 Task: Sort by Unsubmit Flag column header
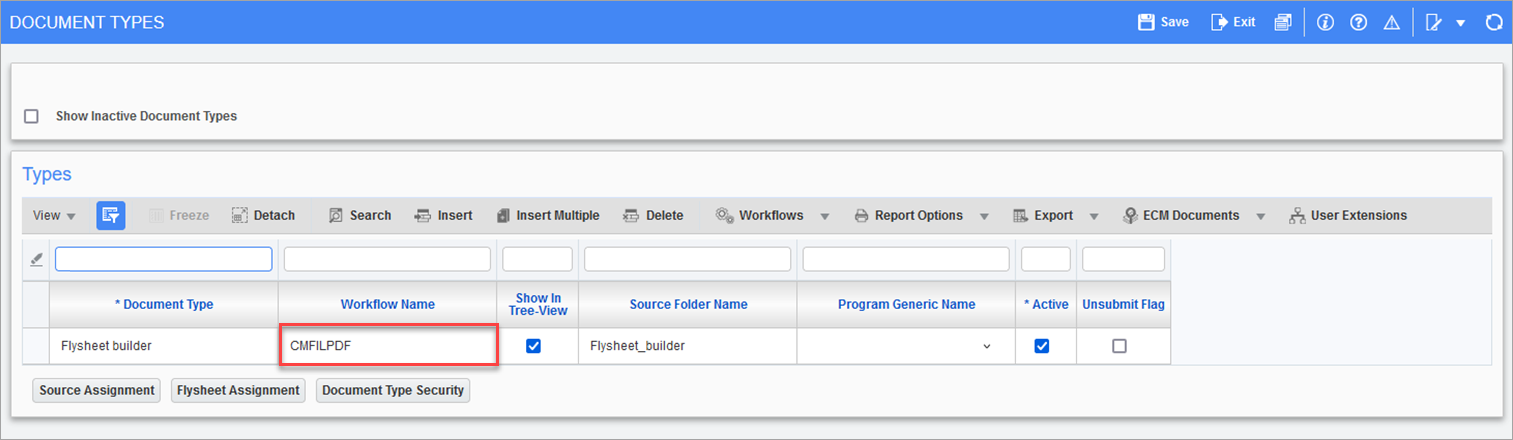click(1124, 304)
